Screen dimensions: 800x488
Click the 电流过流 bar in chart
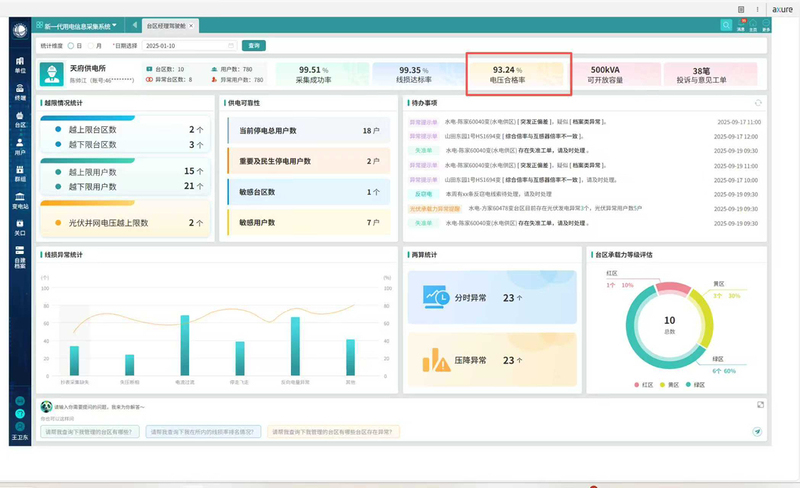185,345
